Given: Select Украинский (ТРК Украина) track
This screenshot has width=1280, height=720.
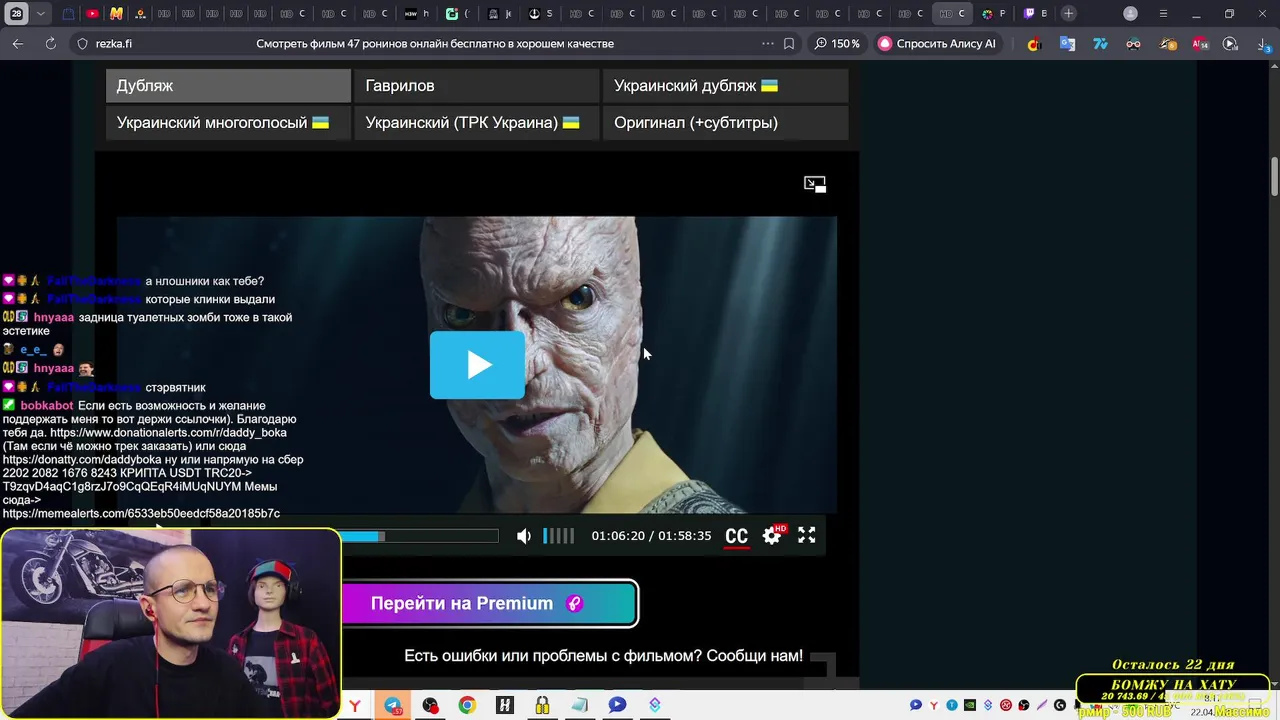Looking at the screenshot, I should coord(476,123).
